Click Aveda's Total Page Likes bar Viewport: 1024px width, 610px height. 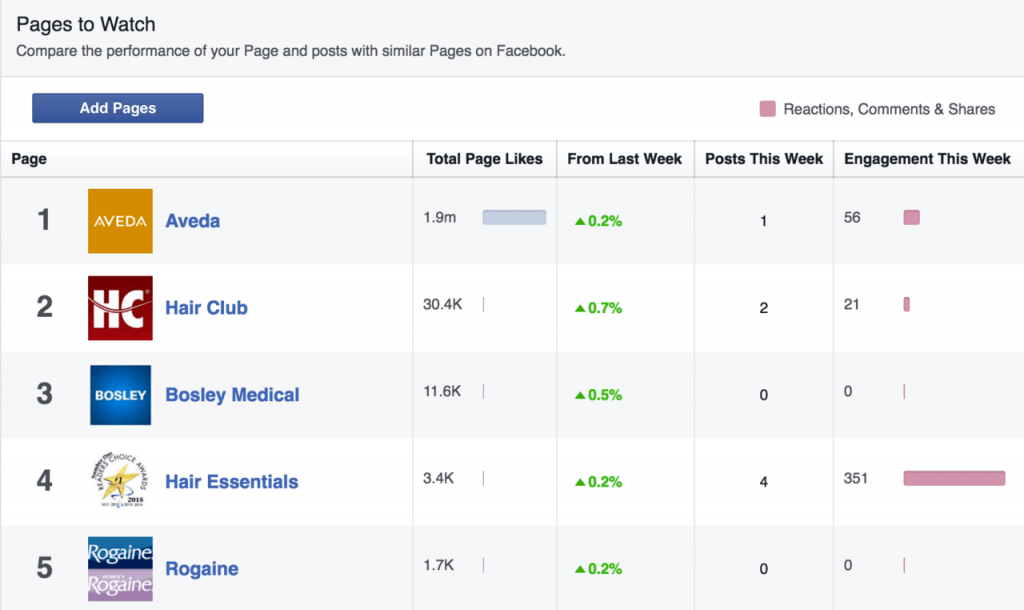pos(514,217)
